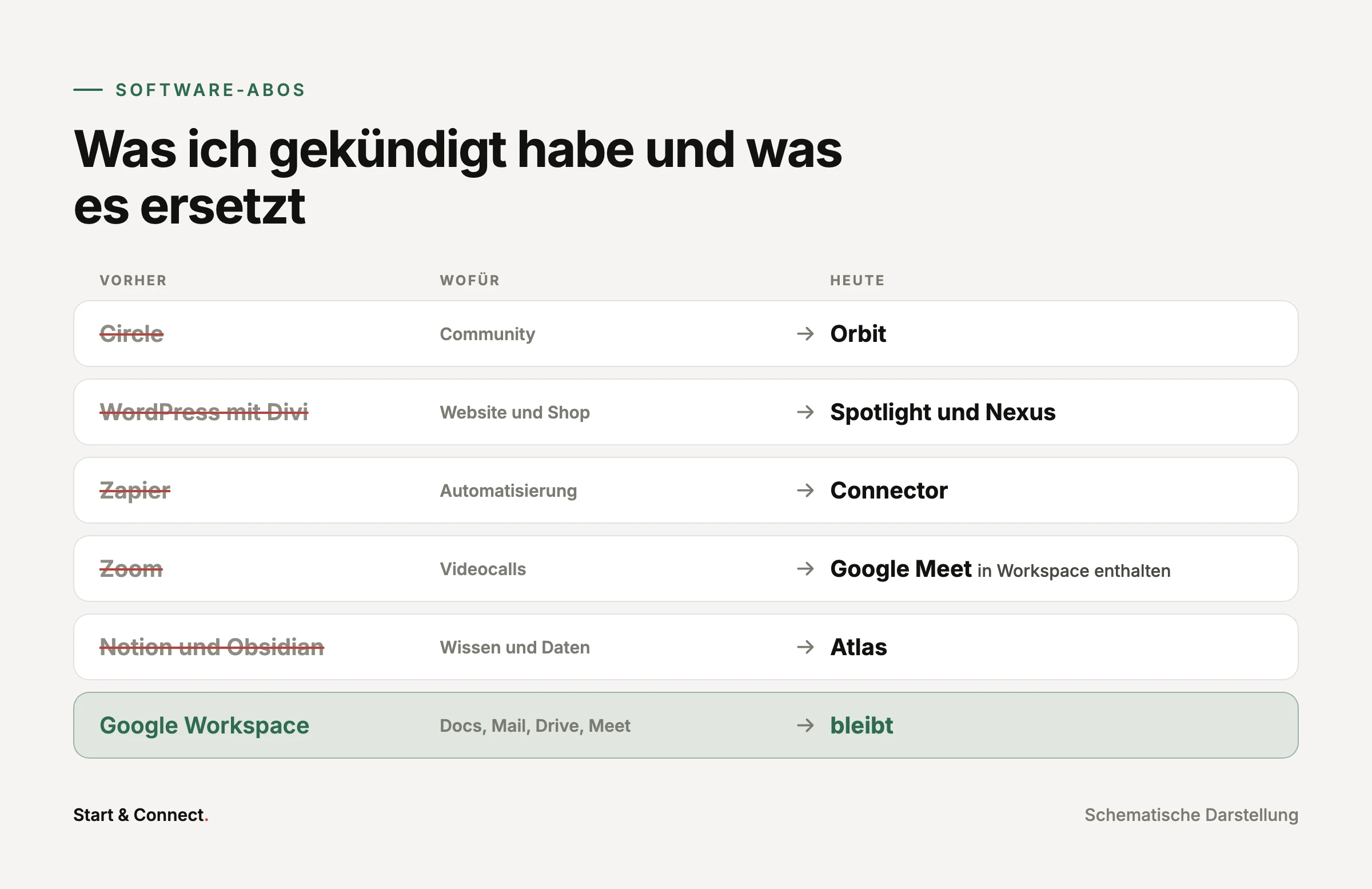Click the Atlas replacement name
This screenshot has width=1372, height=889.
pos(859,647)
